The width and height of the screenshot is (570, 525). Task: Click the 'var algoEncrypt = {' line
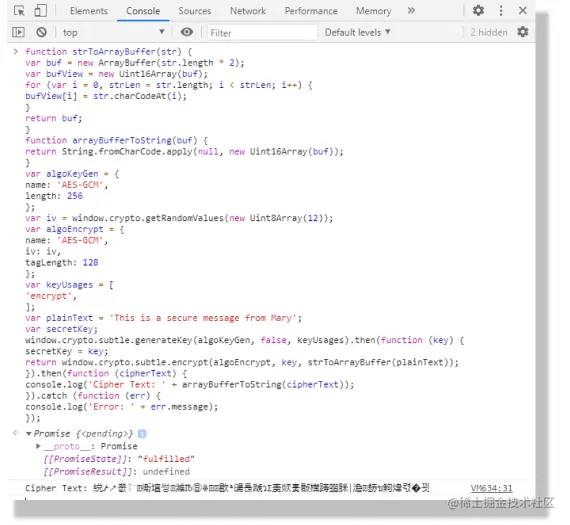(x=75, y=229)
